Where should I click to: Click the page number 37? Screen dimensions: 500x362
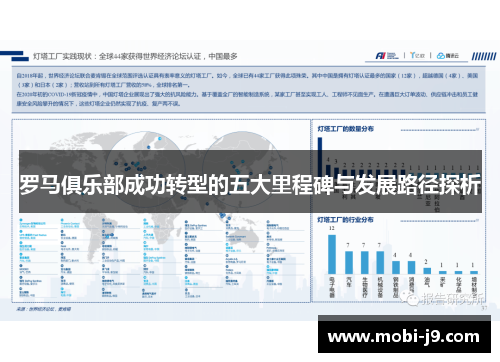[x=484, y=308]
